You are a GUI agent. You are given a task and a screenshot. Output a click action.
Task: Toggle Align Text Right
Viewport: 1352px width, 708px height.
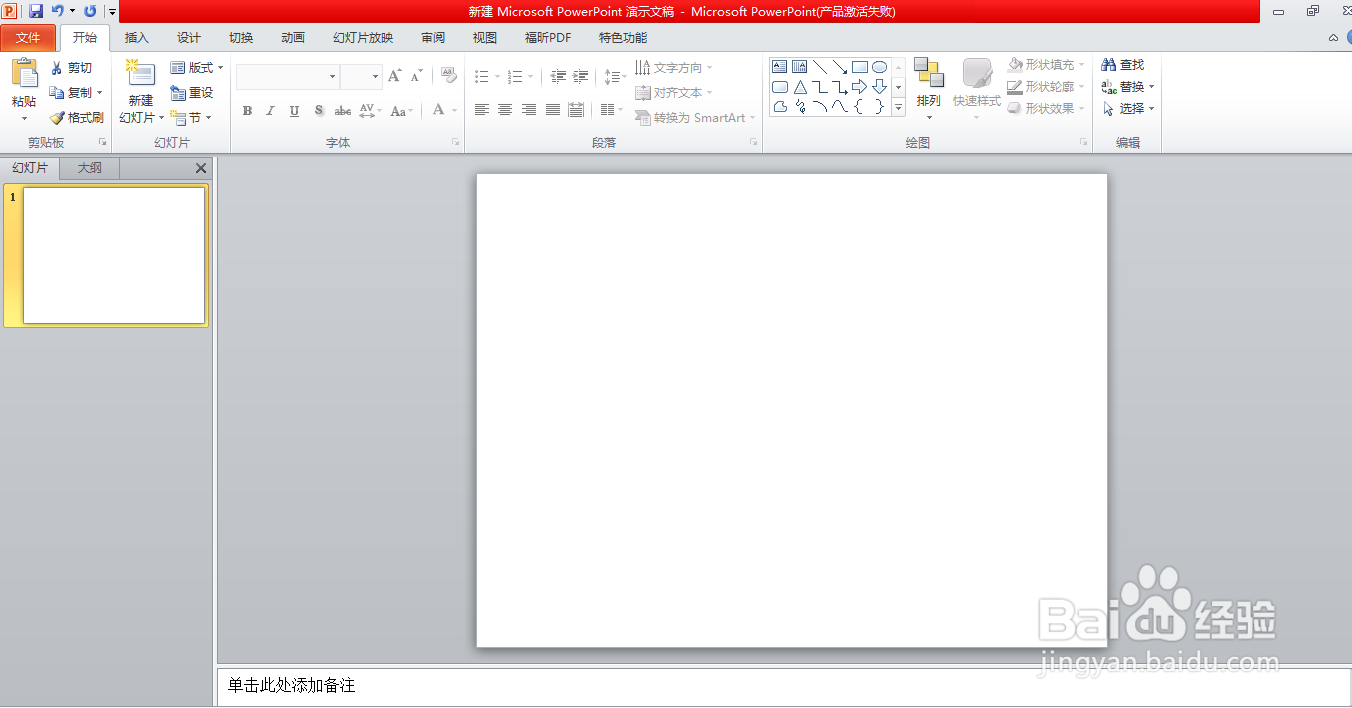click(x=529, y=110)
